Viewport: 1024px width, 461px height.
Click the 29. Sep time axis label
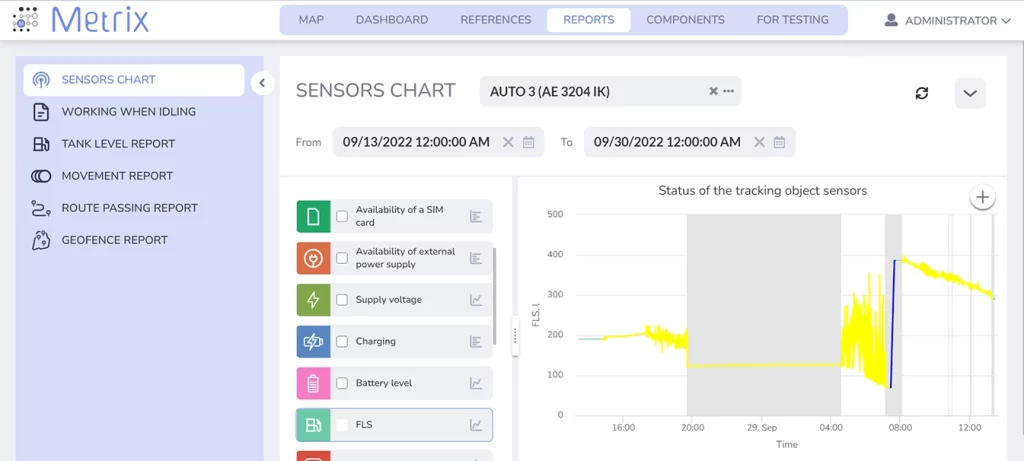click(x=761, y=428)
